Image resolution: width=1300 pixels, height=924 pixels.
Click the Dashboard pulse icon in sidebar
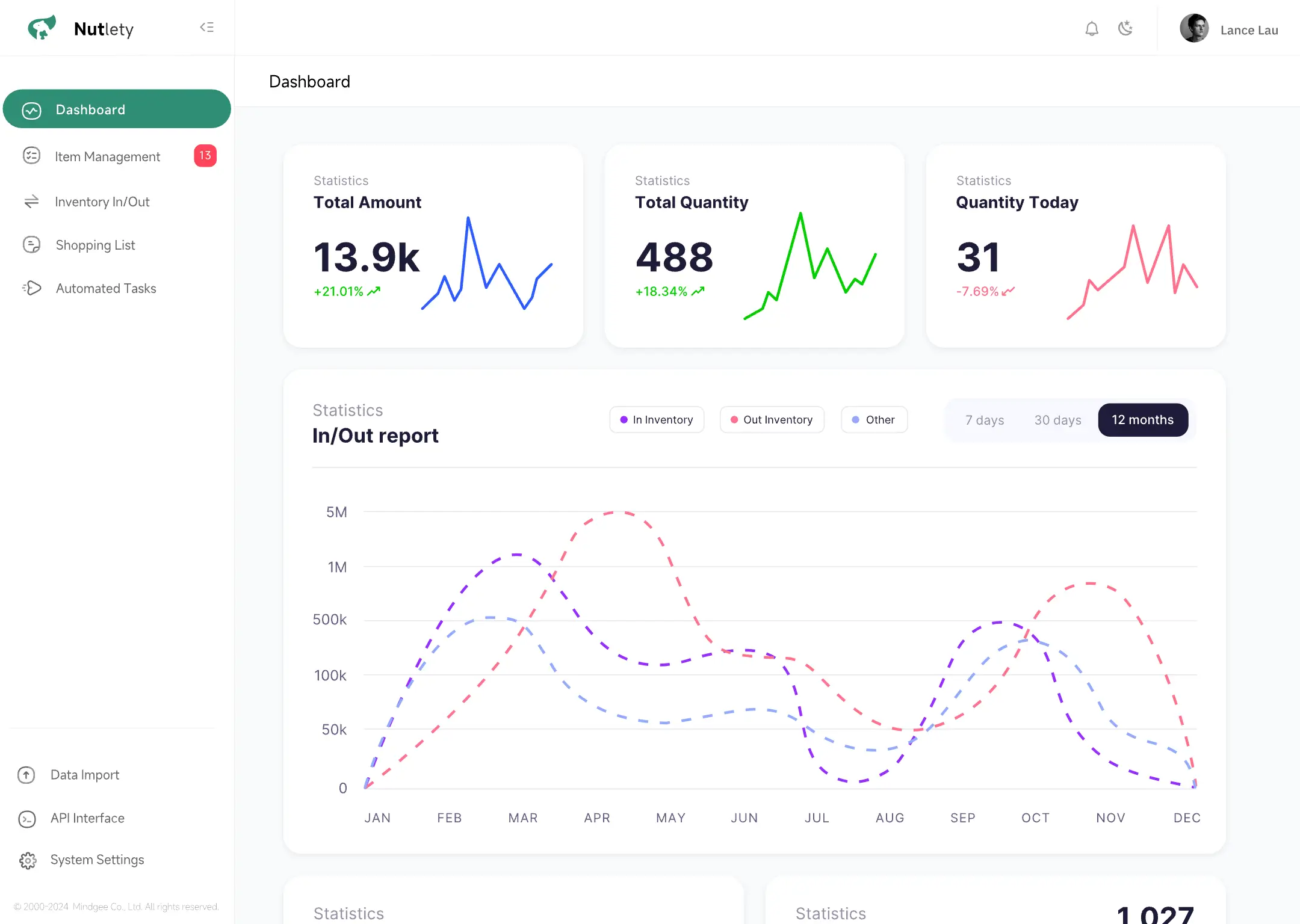click(x=31, y=110)
